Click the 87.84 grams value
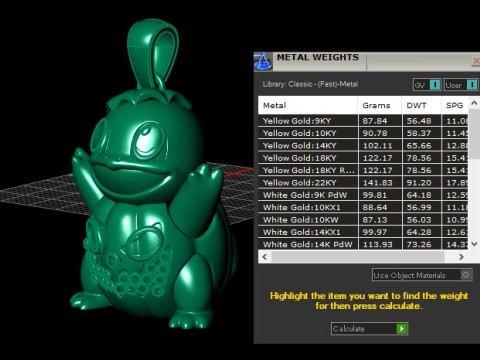 click(375, 121)
